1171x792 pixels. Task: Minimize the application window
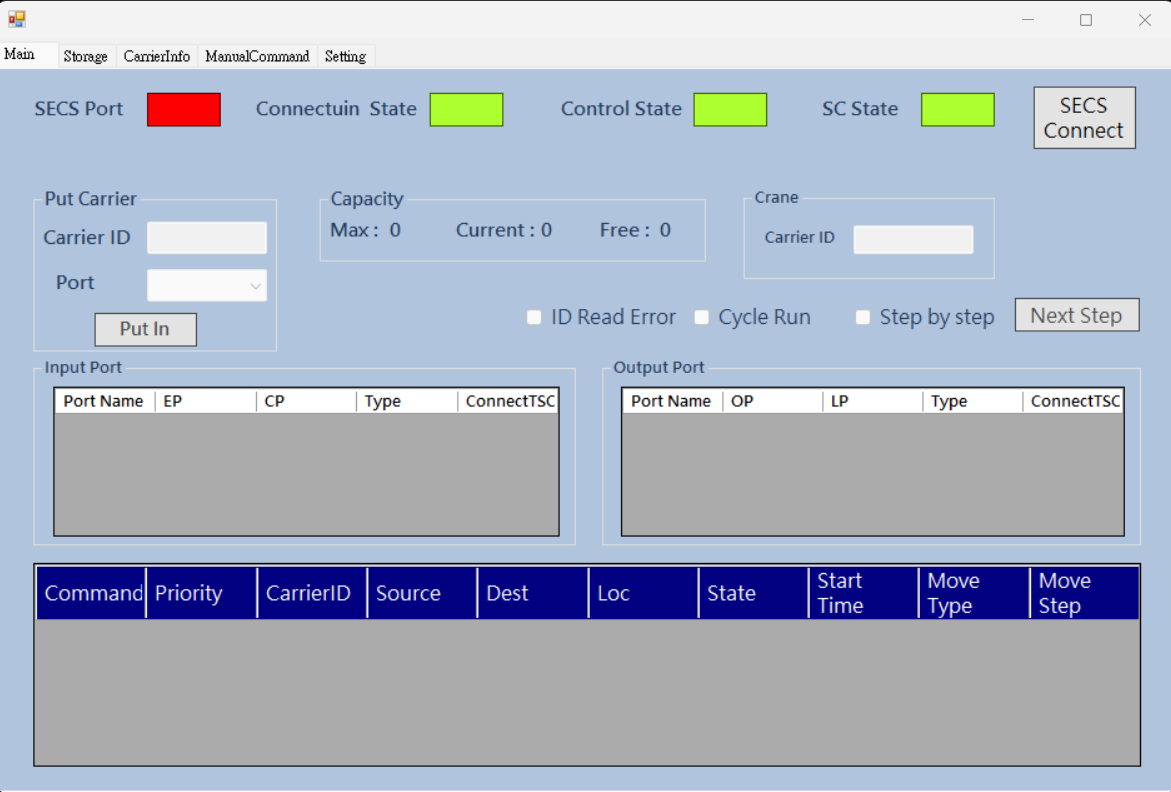pyautogui.click(x=1028, y=19)
